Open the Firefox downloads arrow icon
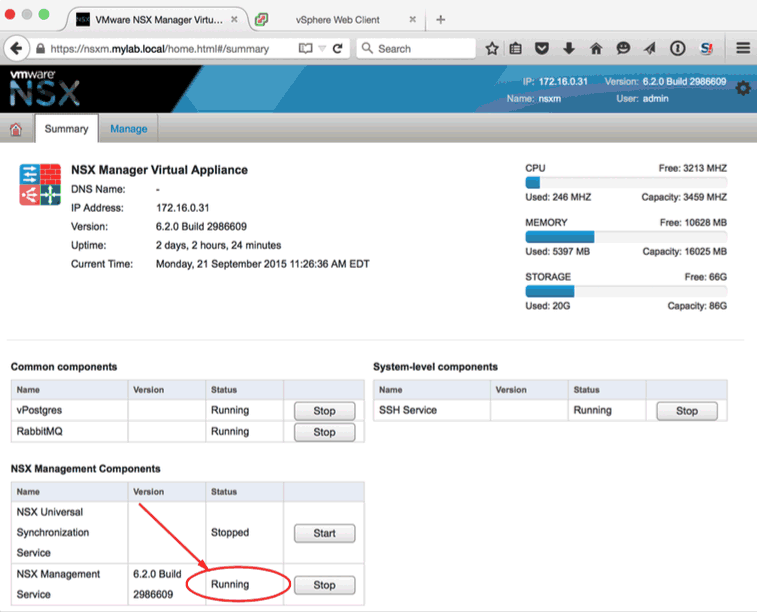 [x=569, y=48]
